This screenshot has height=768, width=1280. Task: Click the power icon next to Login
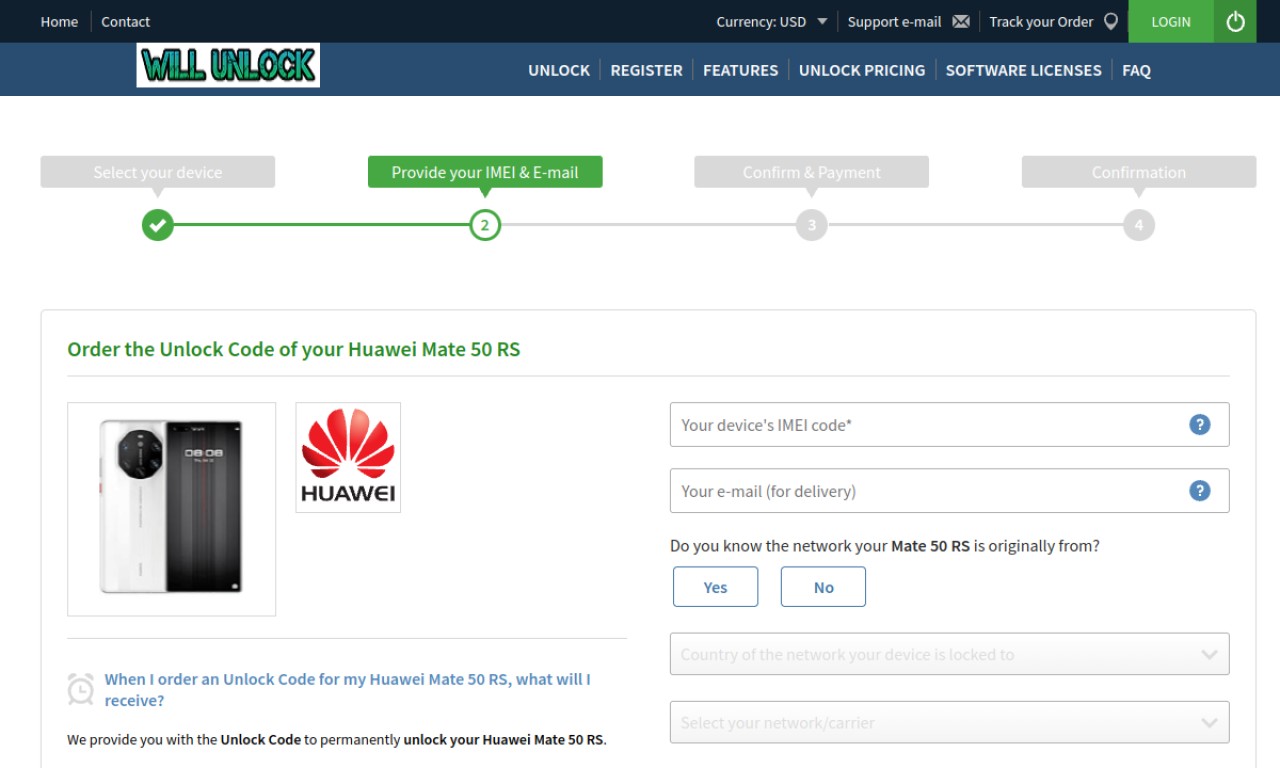[1235, 21]
